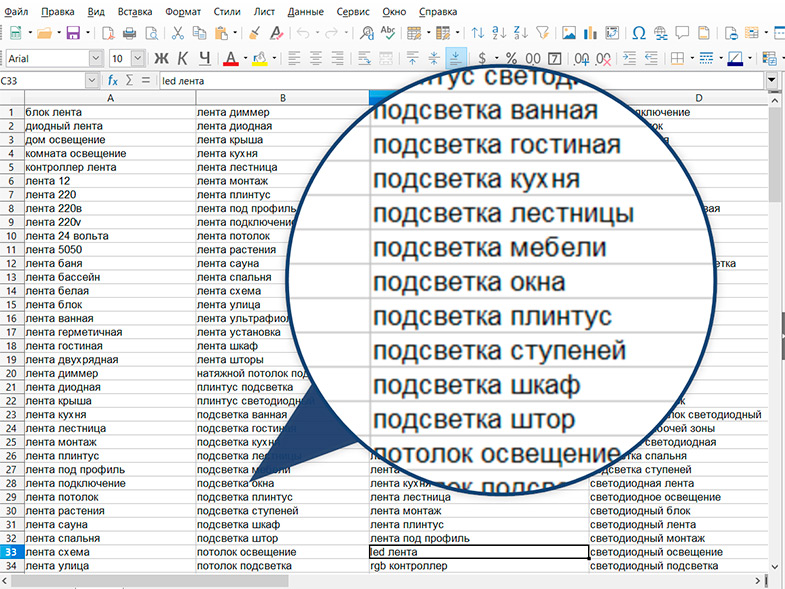Open the Print Preview

pos(151,34)
